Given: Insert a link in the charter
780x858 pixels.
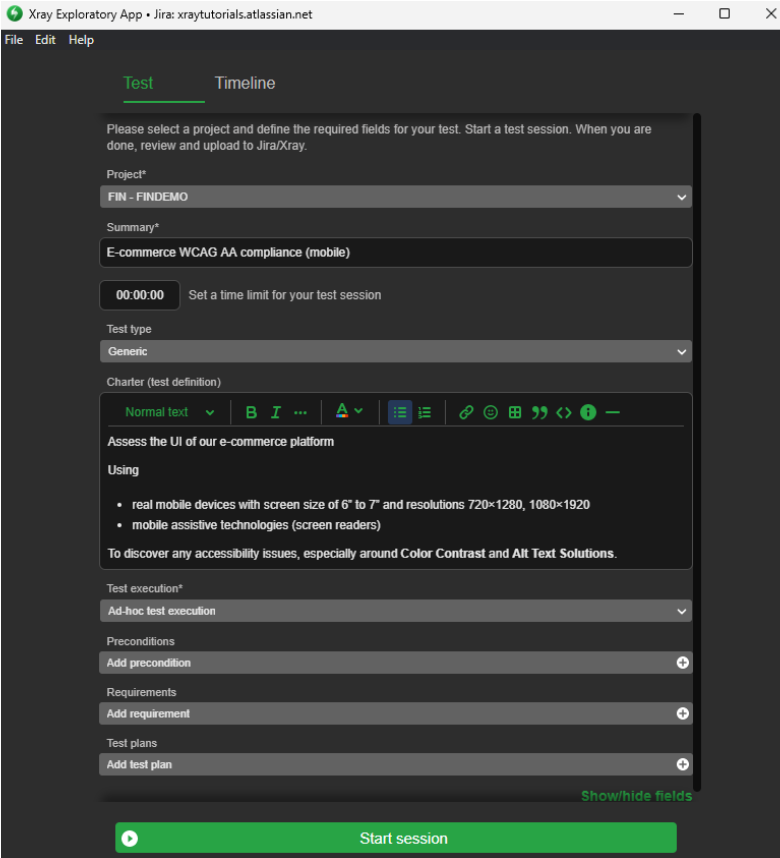Looking at the screenshot, I should tap(466, 412).
